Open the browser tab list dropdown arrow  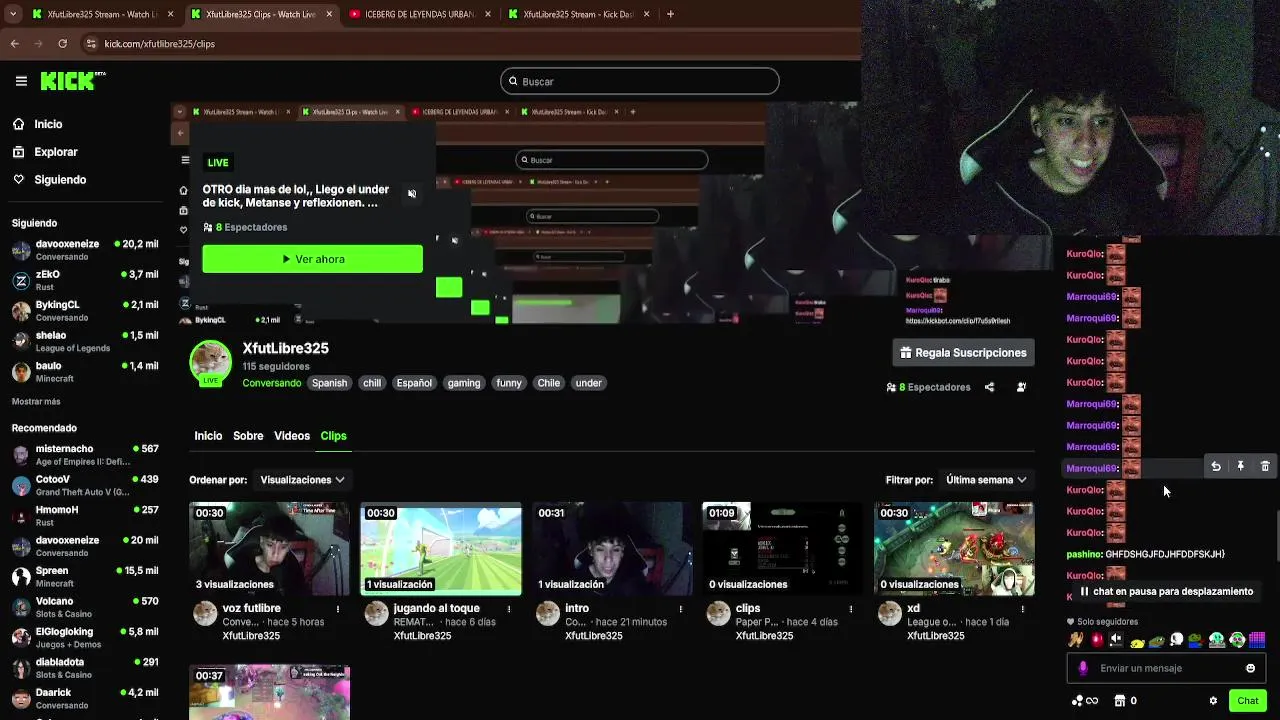point(12,14)
